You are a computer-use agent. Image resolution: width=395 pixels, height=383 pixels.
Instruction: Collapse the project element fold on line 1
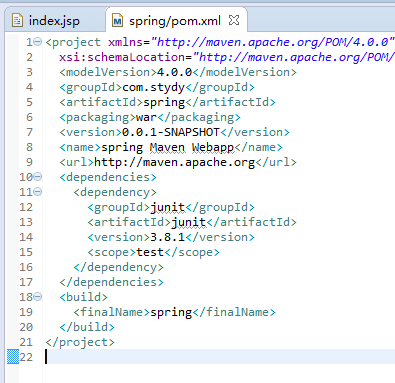pos(38,42)
